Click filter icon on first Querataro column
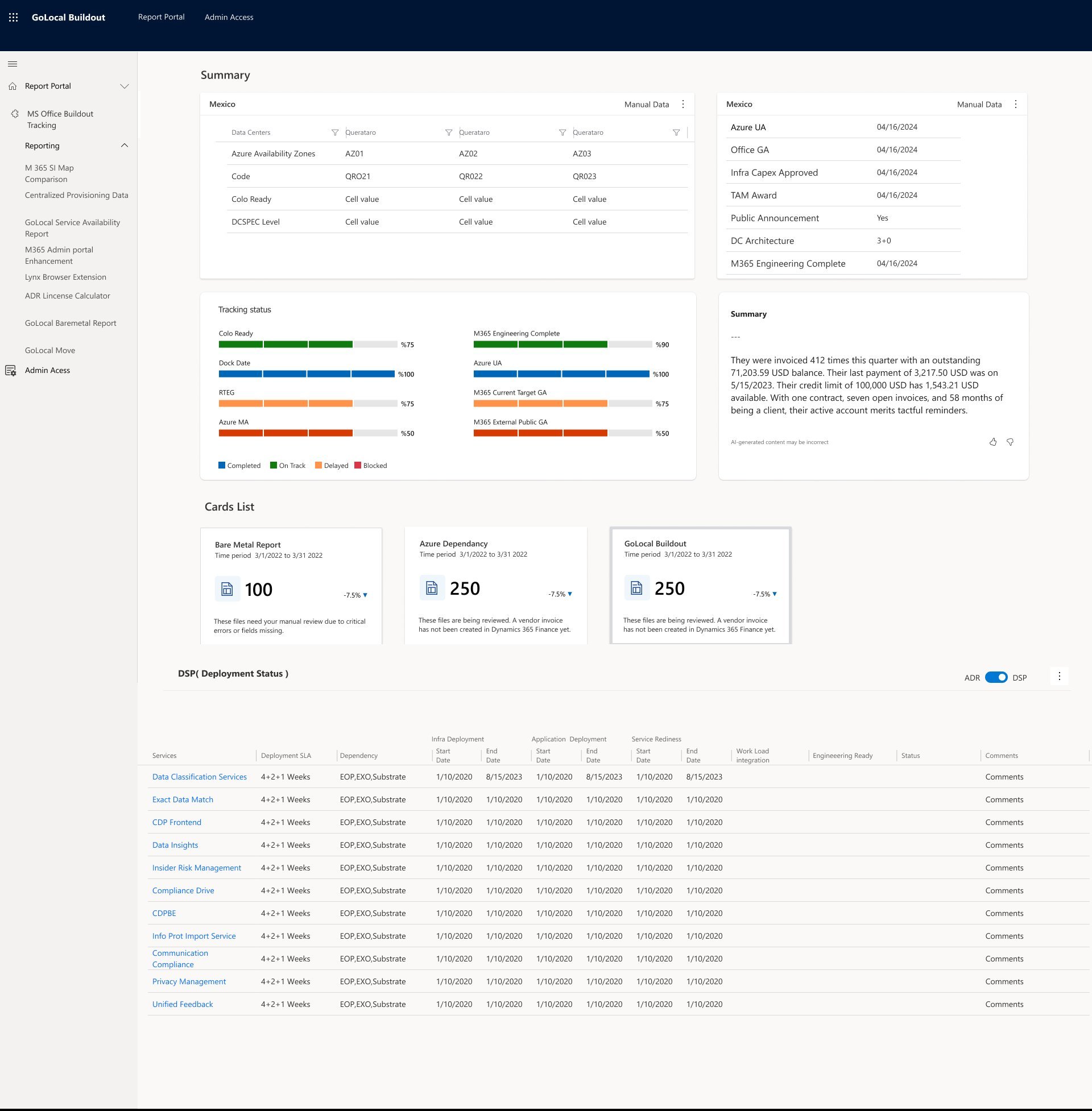The width and height of the screenshot is (1092, 1111). pyautogui.click(x=449, y=132)
